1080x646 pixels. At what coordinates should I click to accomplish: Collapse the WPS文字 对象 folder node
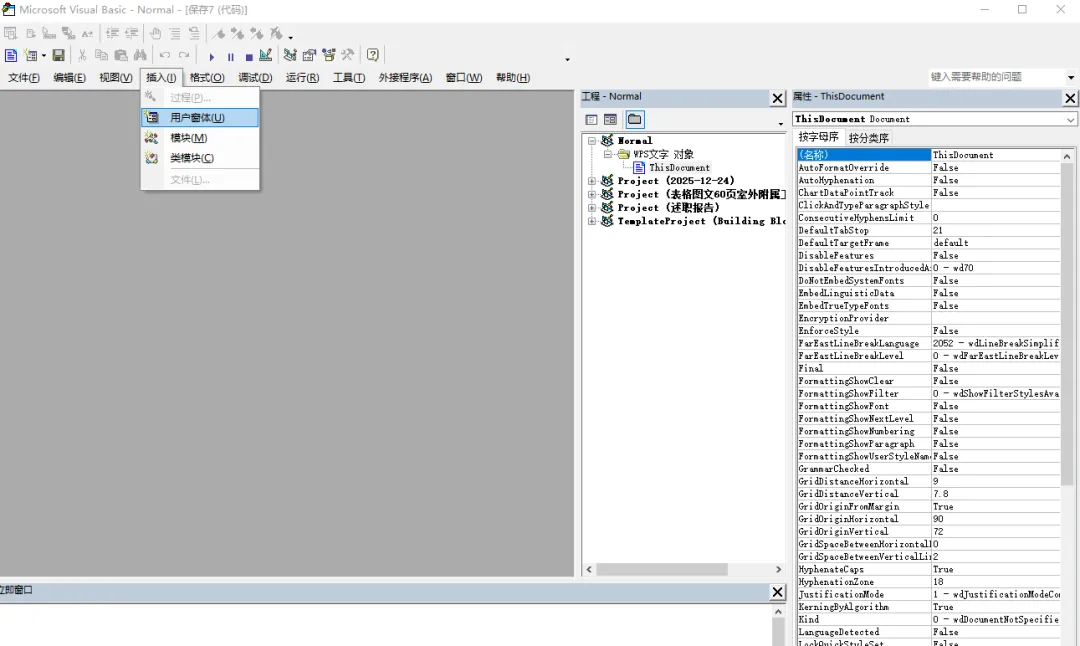(608, 154)
